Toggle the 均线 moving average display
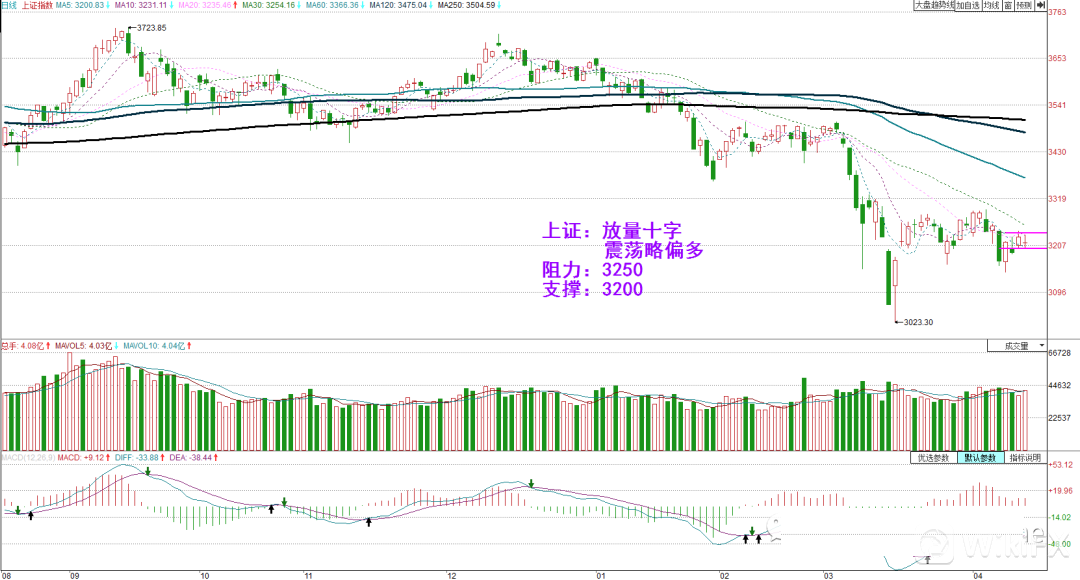The height and width of the screenshot is (580, 1080). click(990, 6)
